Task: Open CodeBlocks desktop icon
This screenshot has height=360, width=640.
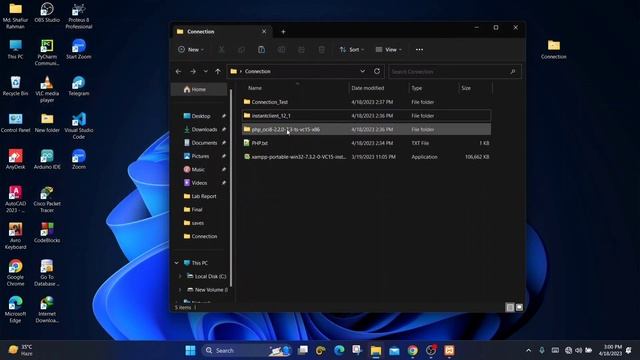Action: click(47, 233)
